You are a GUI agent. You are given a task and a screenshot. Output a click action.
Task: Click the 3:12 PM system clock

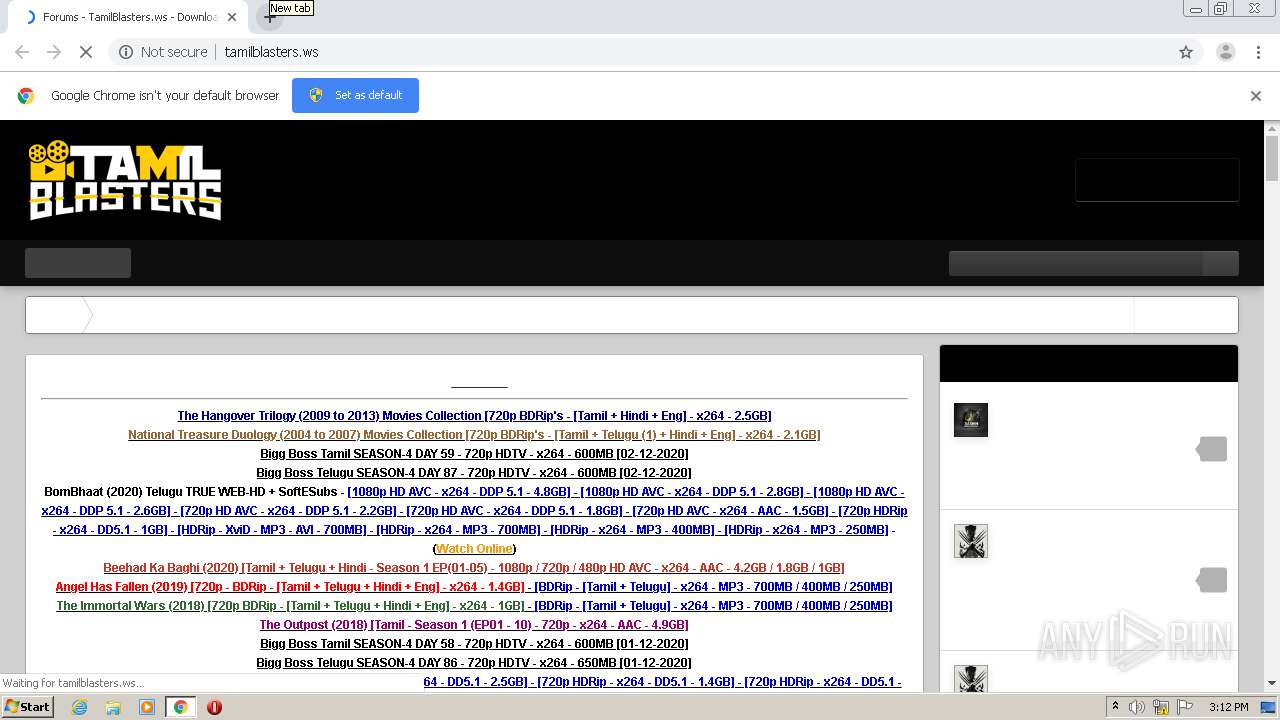[x=1228, y=707]
